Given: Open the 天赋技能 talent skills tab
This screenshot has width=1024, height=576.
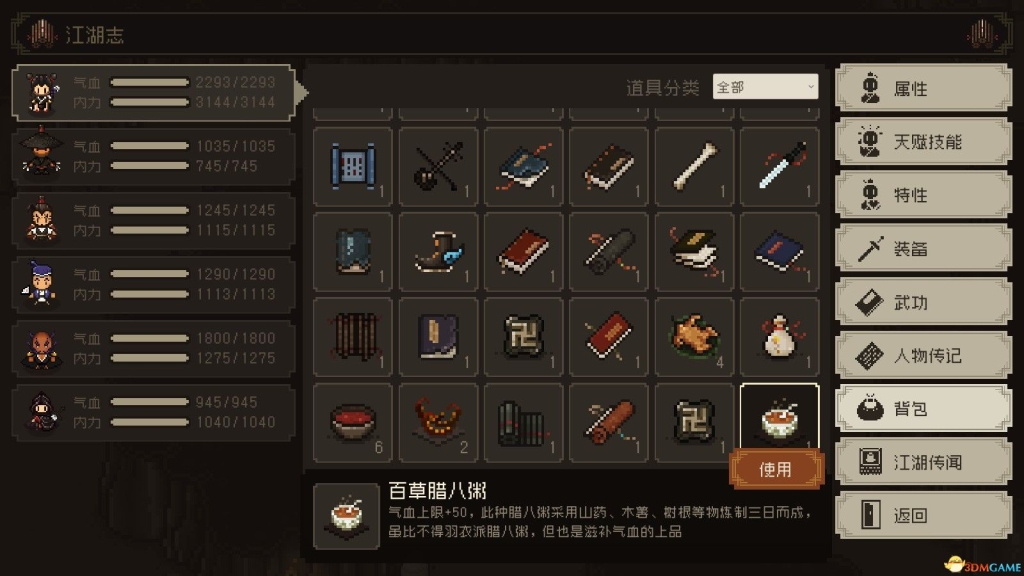Looking at the screenshot, I should pos(923,142).
